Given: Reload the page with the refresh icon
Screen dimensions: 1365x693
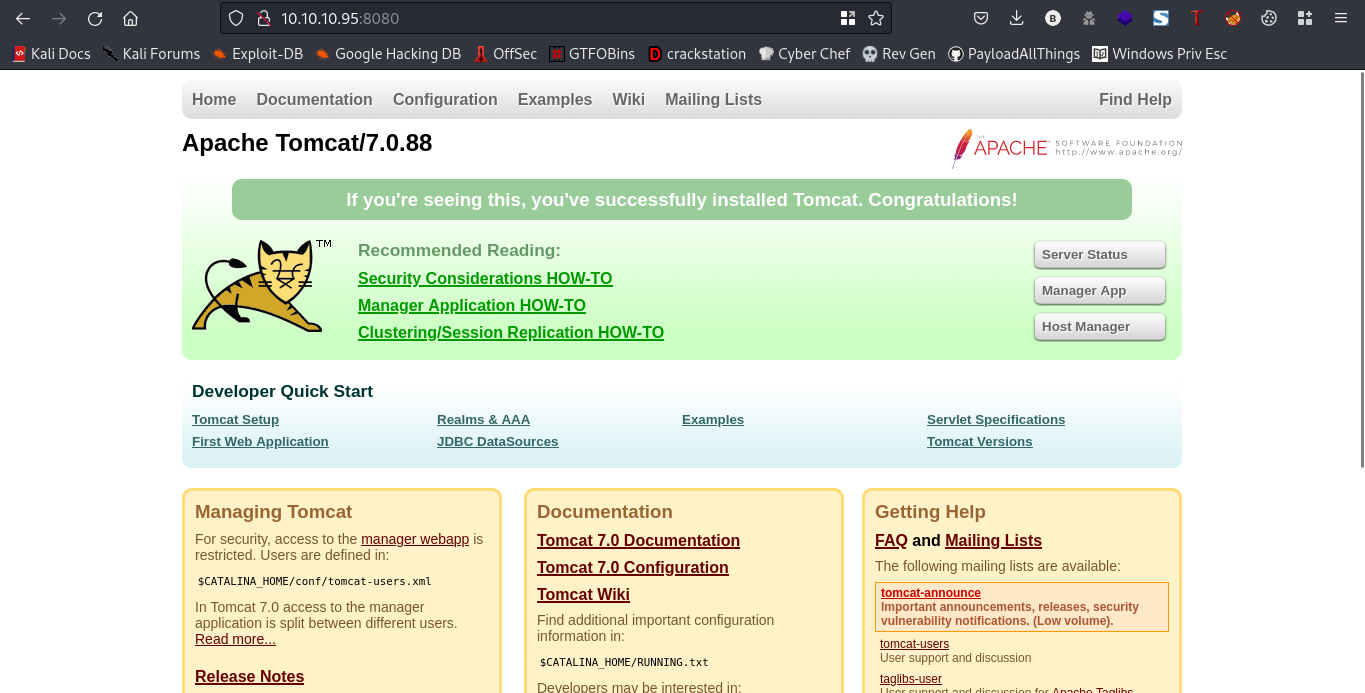Looking at the screenshot, I should coord(95,18).
